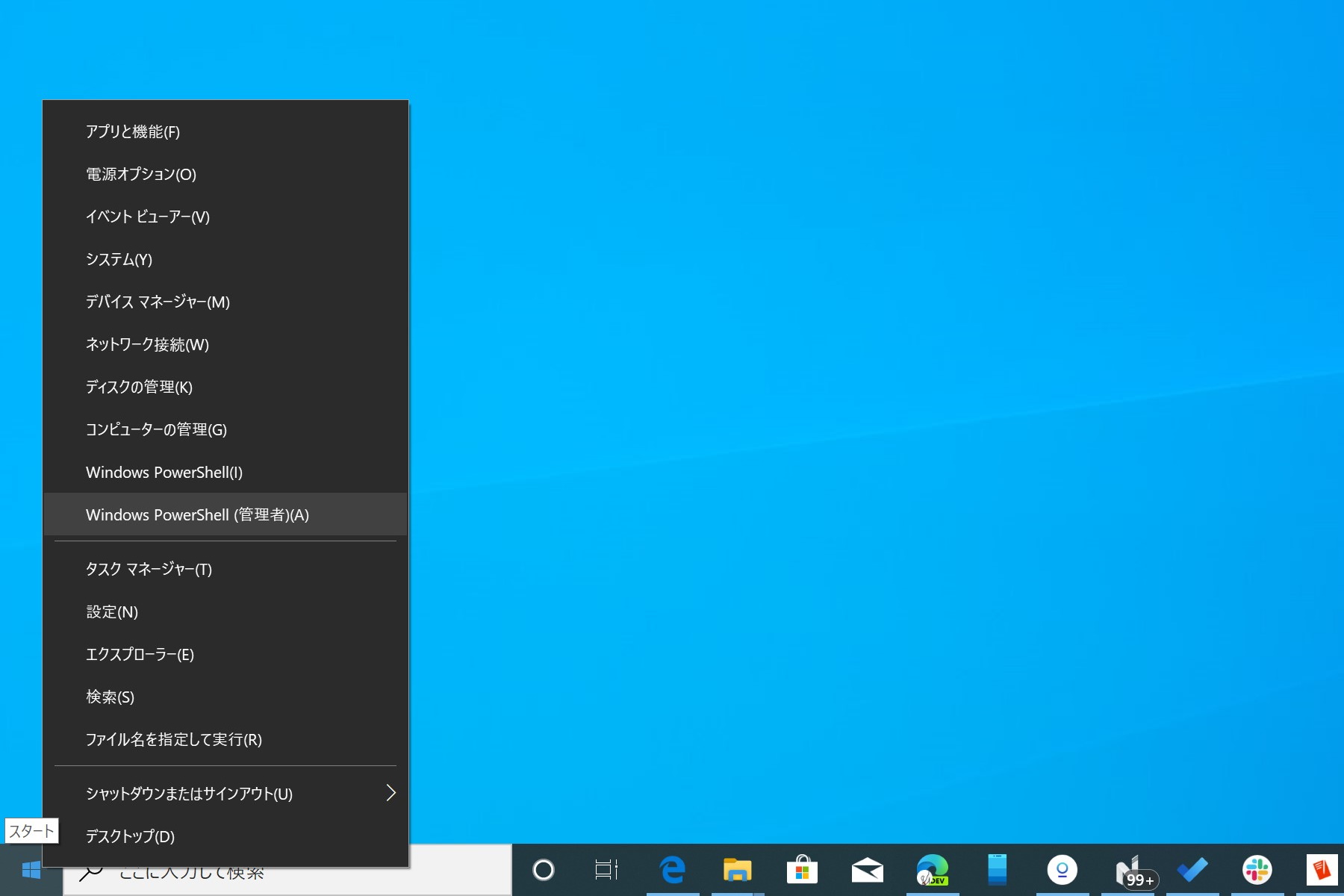Open Microsoft Store from the taskbar
1344x896 pixels.
[802, 870]
